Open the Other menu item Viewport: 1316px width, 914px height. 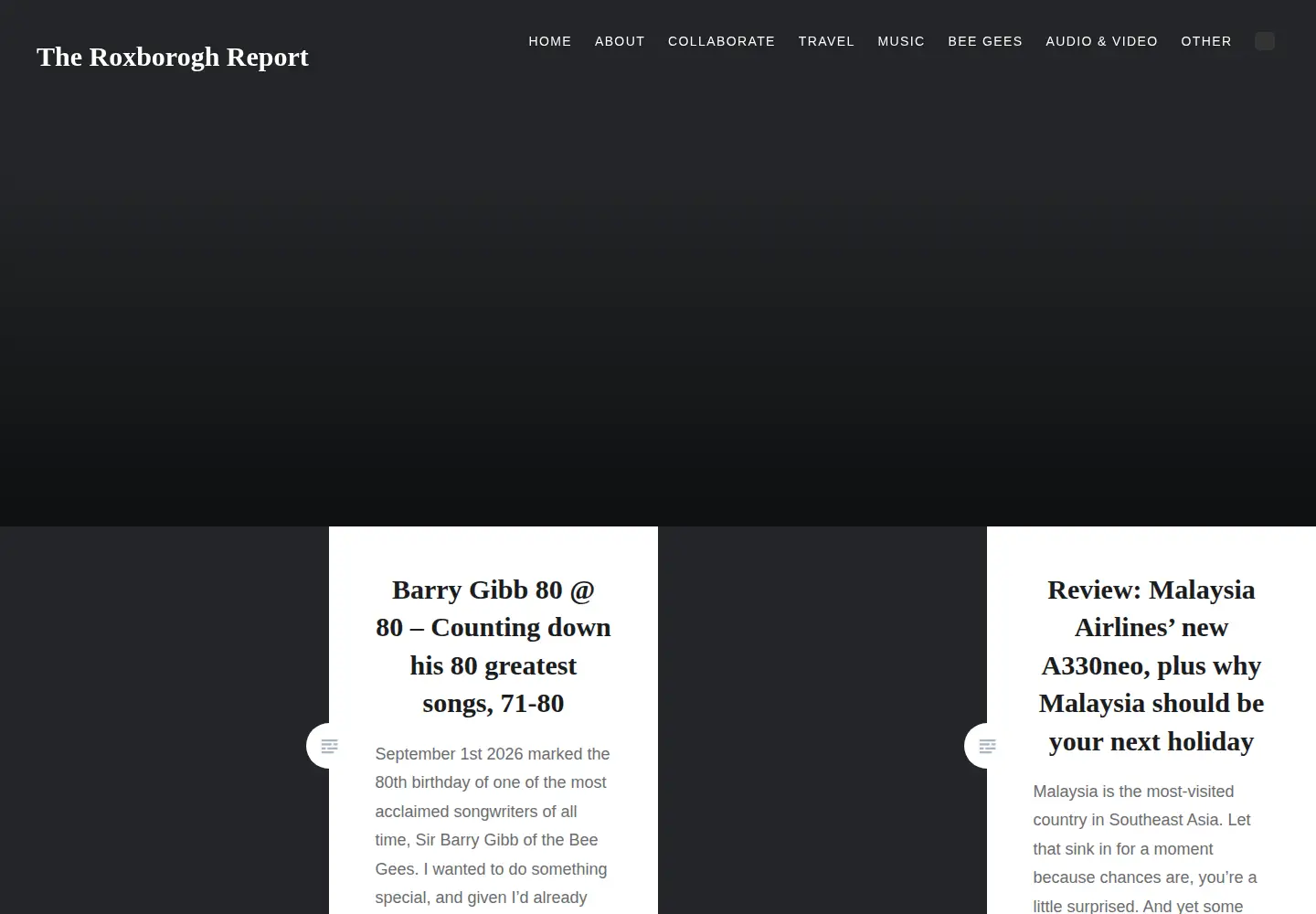click(x=1206, y=41)
